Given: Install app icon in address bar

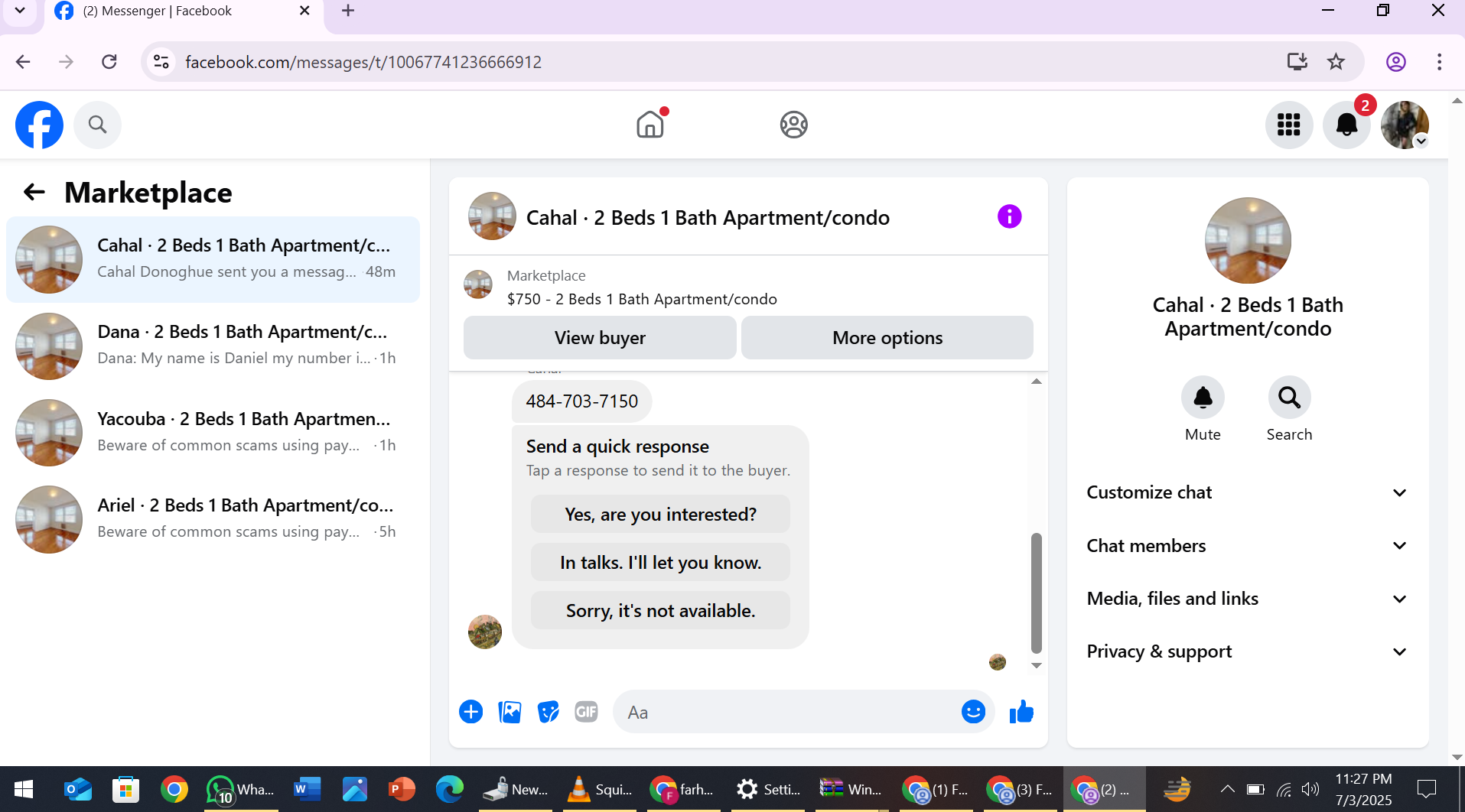Looking at the screenshot, I should pos(1297,62).
